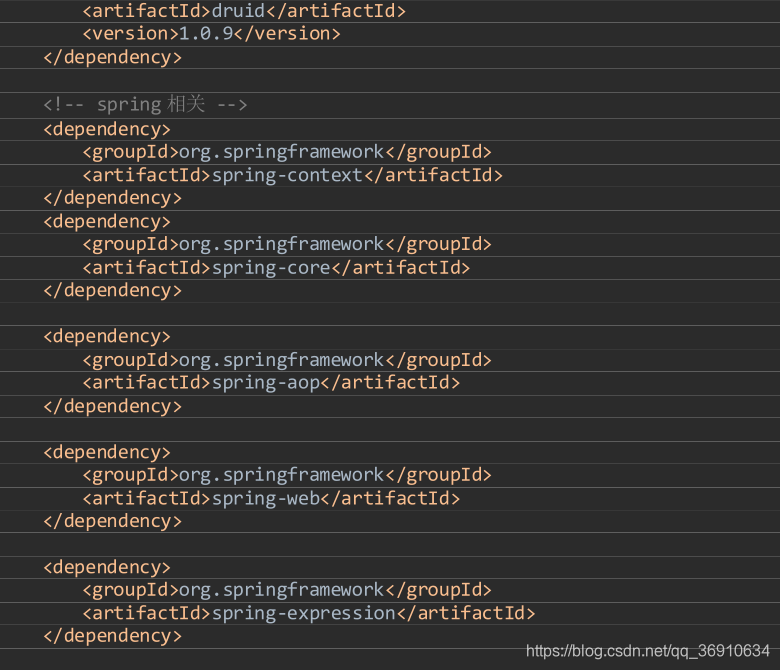
Task: Click the groupId line directly above spring-expression
Action: pyautogui.click(x=287, y=590)
